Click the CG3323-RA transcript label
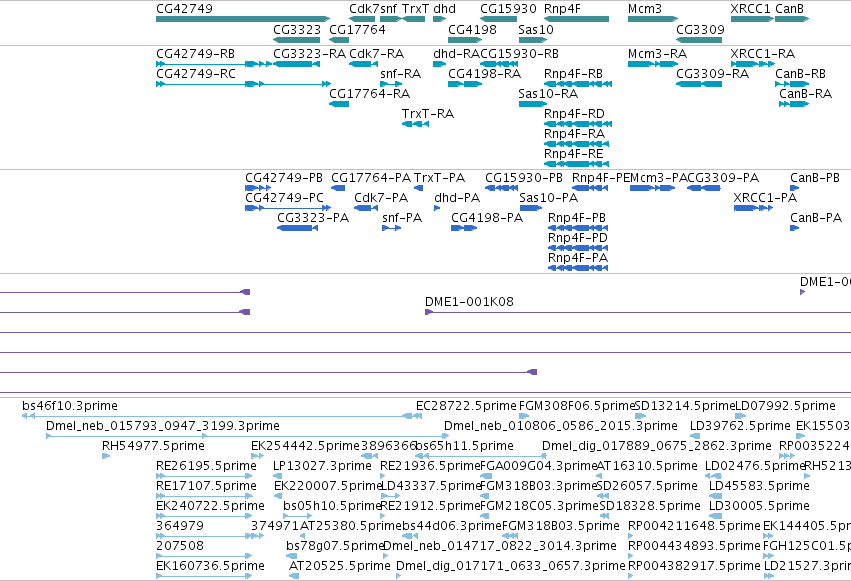This screenshot has width=851, height=581. click(x=309, y=54)
